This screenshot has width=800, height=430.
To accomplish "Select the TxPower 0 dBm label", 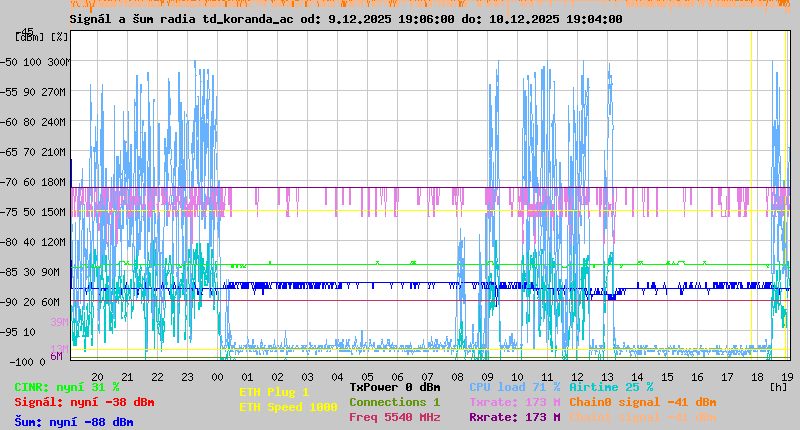I will 395,387.
